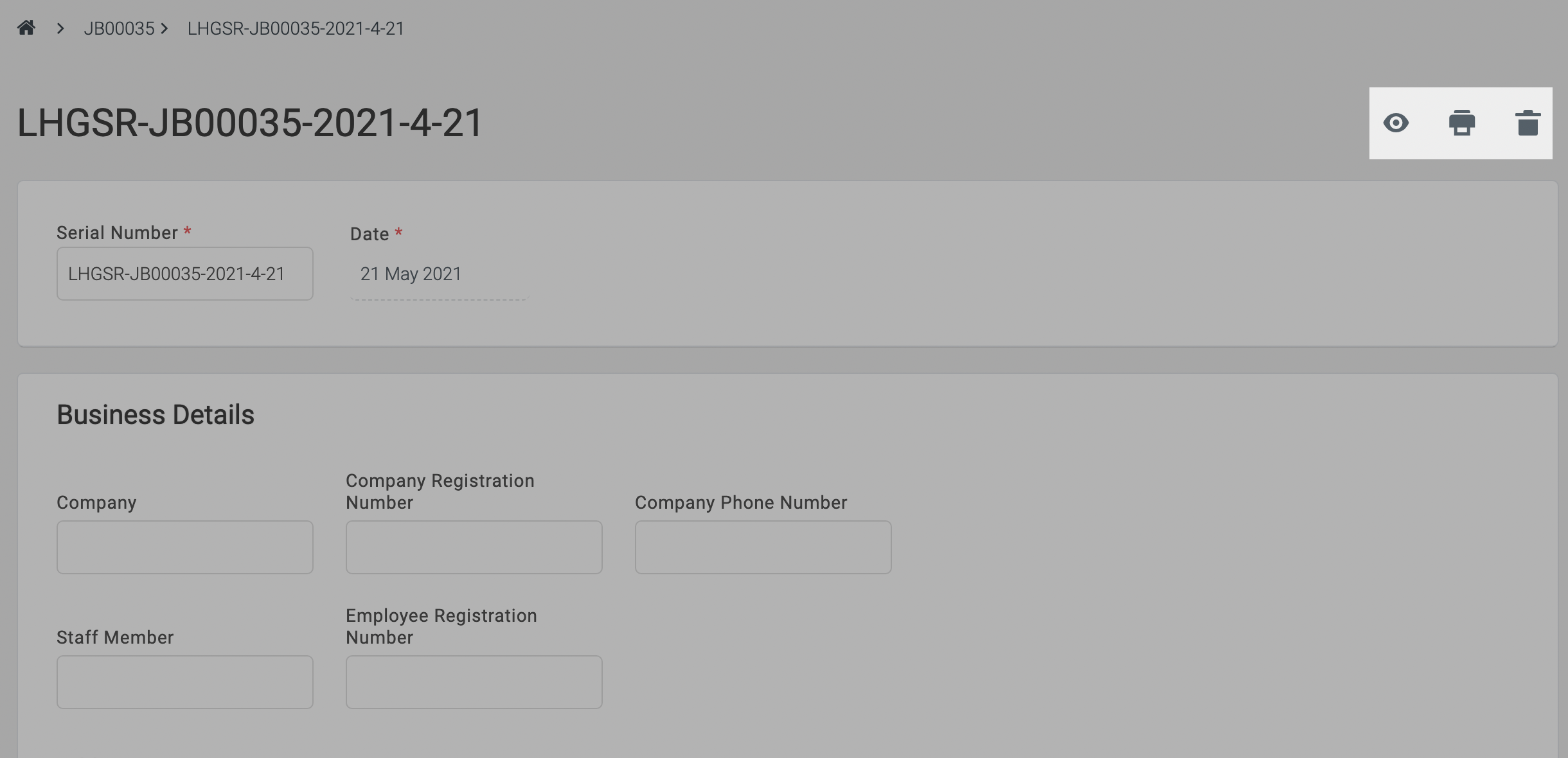
Task: Click the Staff Member field
Action: pos(185,682)
